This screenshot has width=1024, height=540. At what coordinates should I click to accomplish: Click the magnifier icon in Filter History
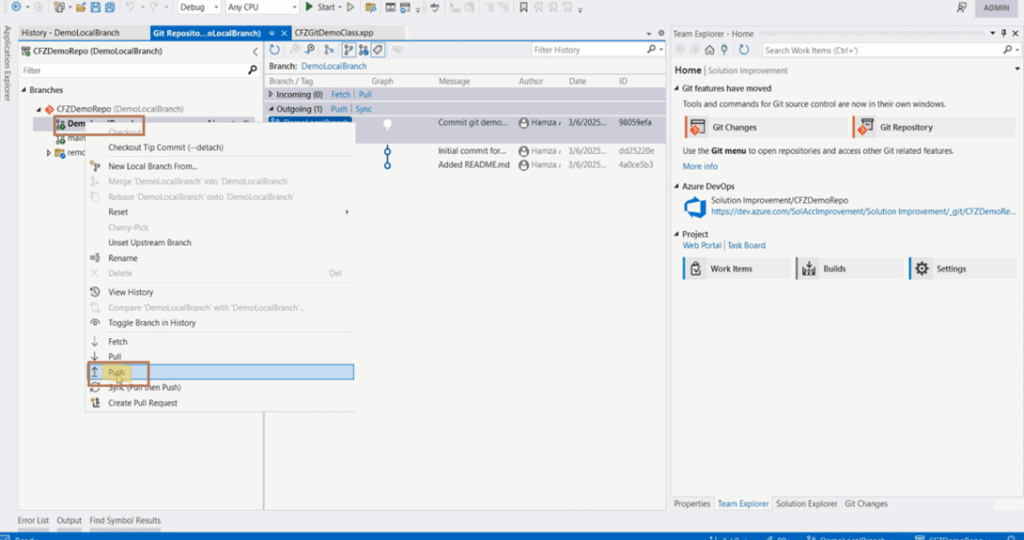click(651, 50)
